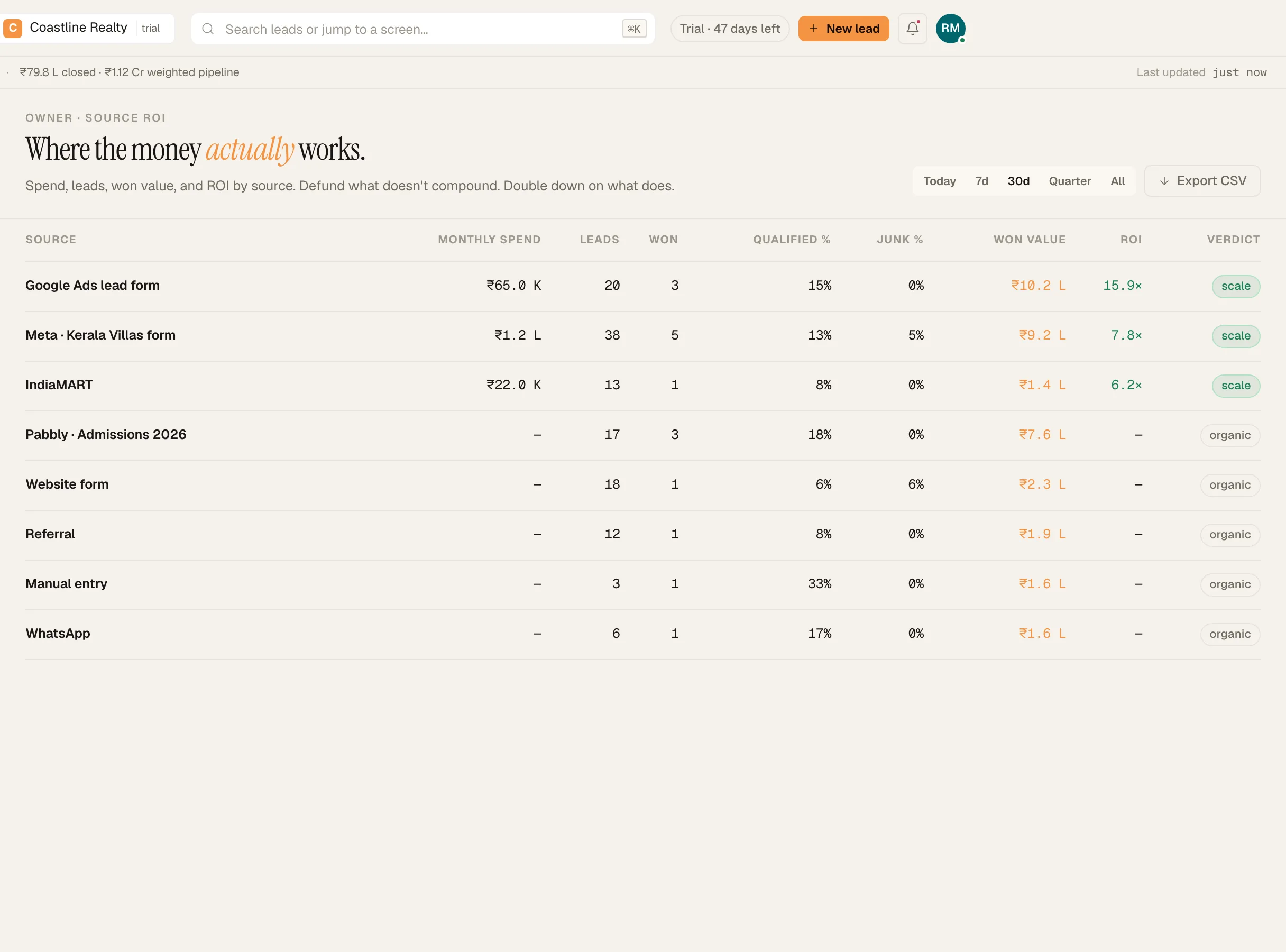This screenshot has width=1286, height=952.
Task: Click the 6.2× ROI for IndiaMART
Action: (x=1126, y=385)
